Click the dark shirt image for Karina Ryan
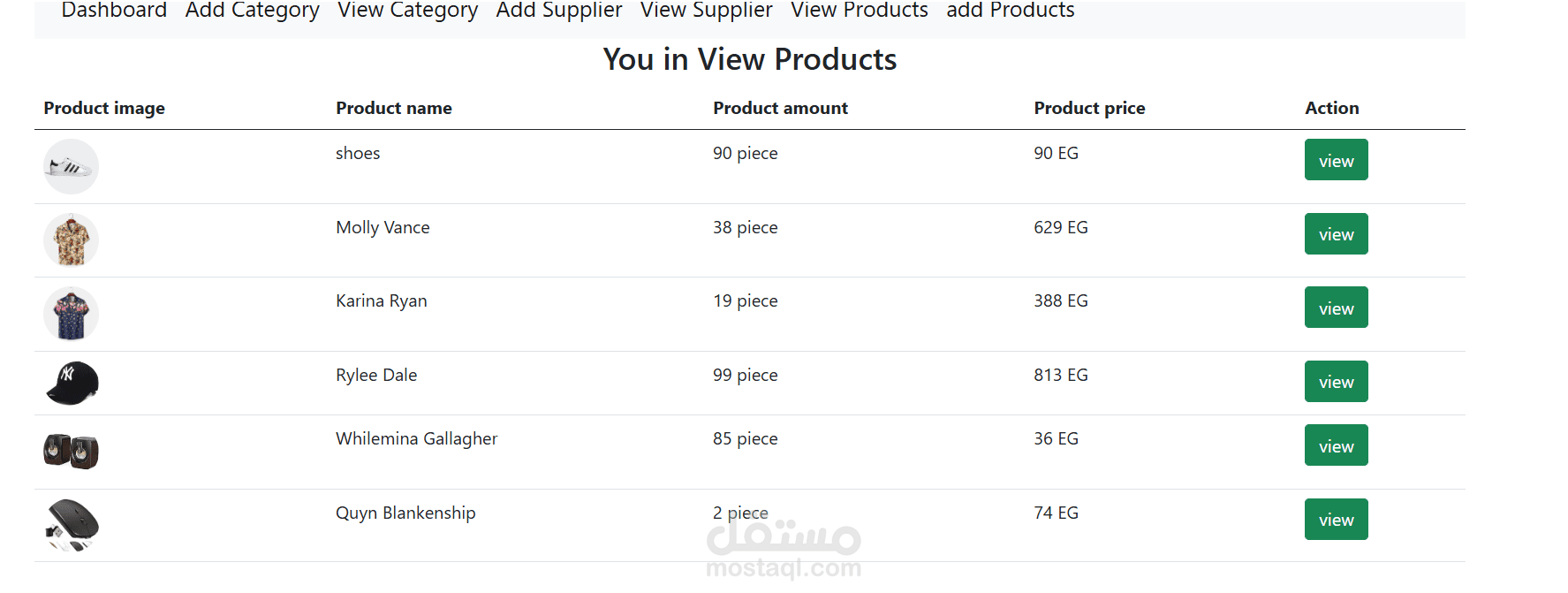 click(x=71, y=314)
